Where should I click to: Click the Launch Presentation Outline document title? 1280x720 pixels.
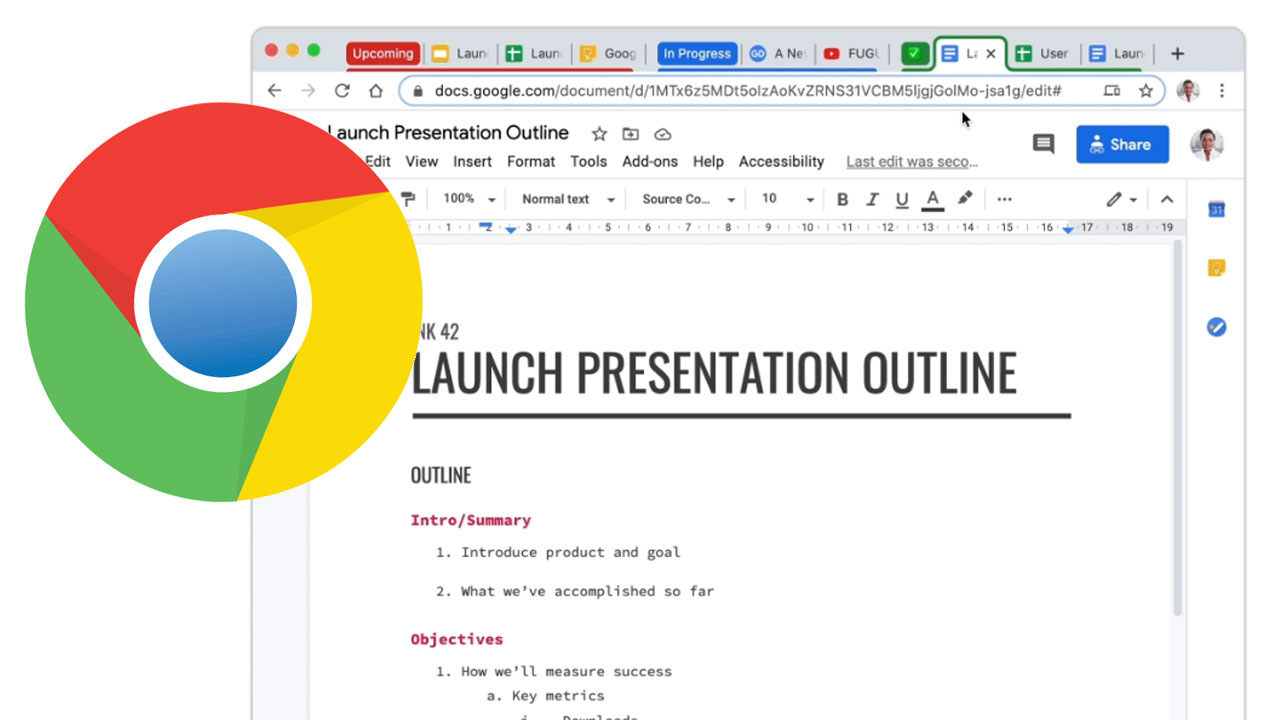pos(448,133)
